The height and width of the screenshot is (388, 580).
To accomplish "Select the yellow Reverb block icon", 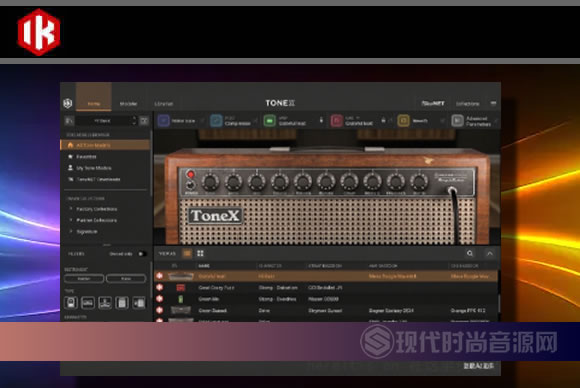I will (x=404, y=121).
